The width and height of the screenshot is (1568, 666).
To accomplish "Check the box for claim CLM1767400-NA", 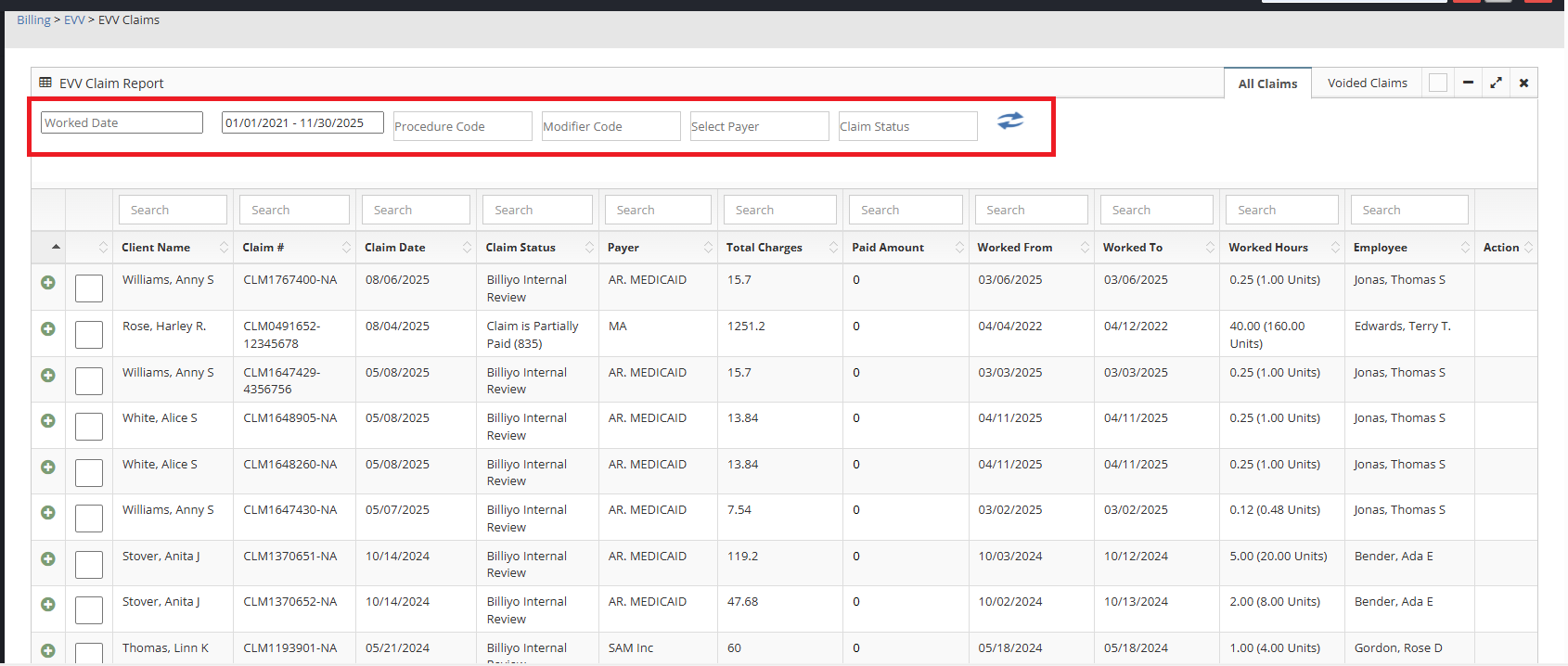I will (89, 288).
